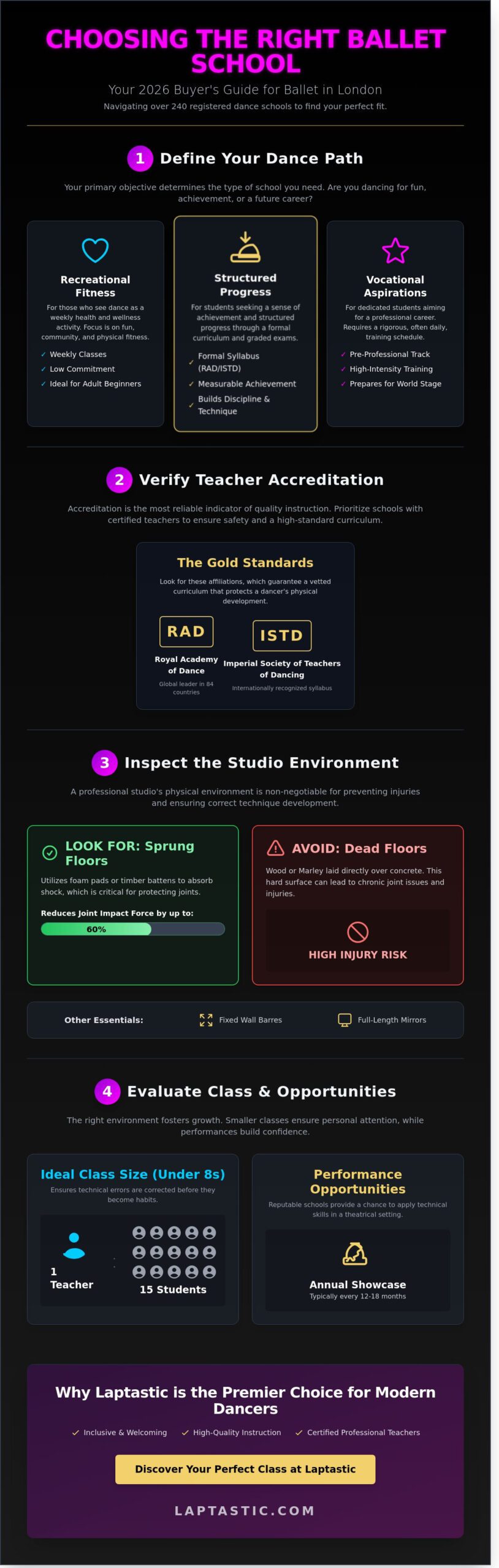Click the heart icon above Recreational Fitness

[x=95, y=250]
